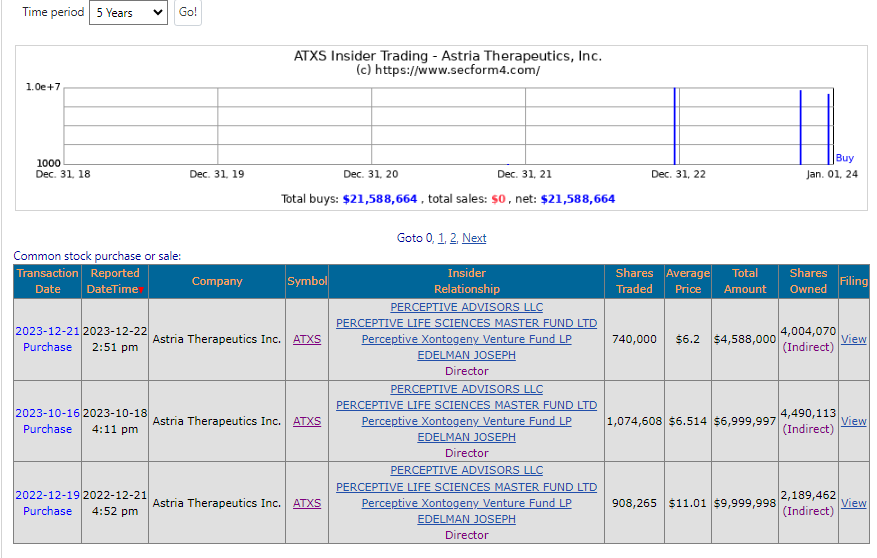
Task: Click the Shares Owned column header
Action: 808,281
